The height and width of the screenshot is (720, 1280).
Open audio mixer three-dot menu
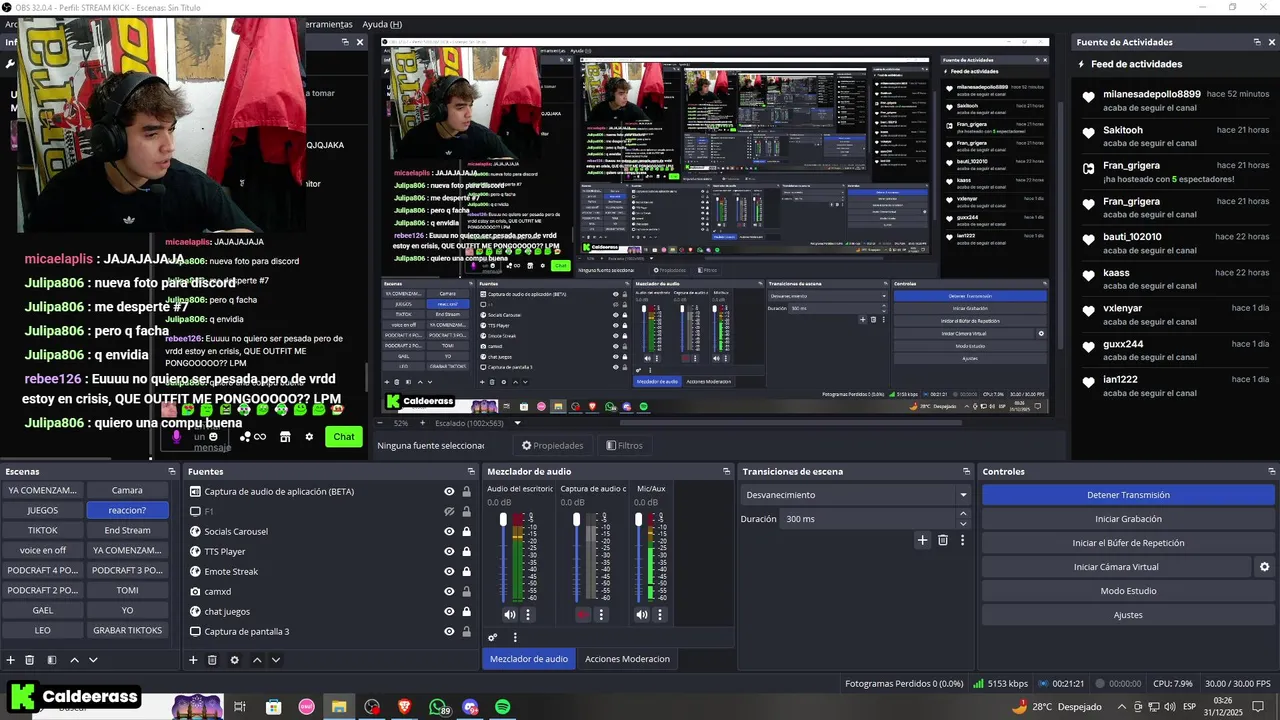click(515, 637)
